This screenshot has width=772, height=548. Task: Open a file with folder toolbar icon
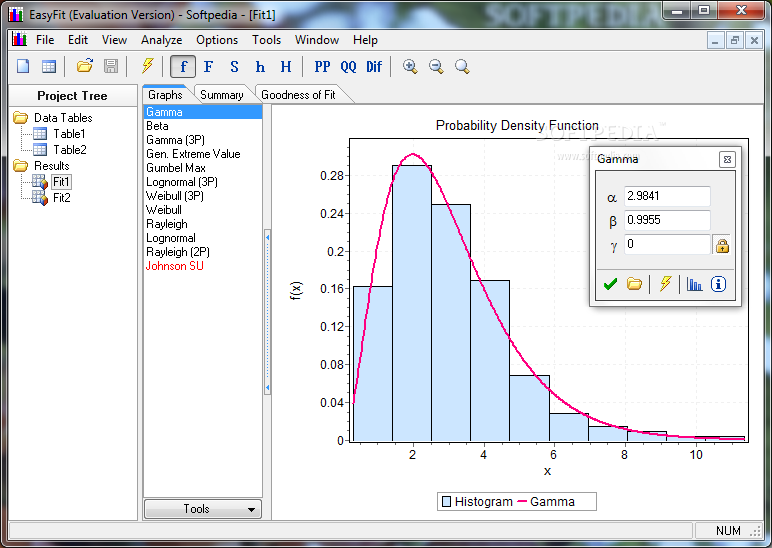[85, 66]
